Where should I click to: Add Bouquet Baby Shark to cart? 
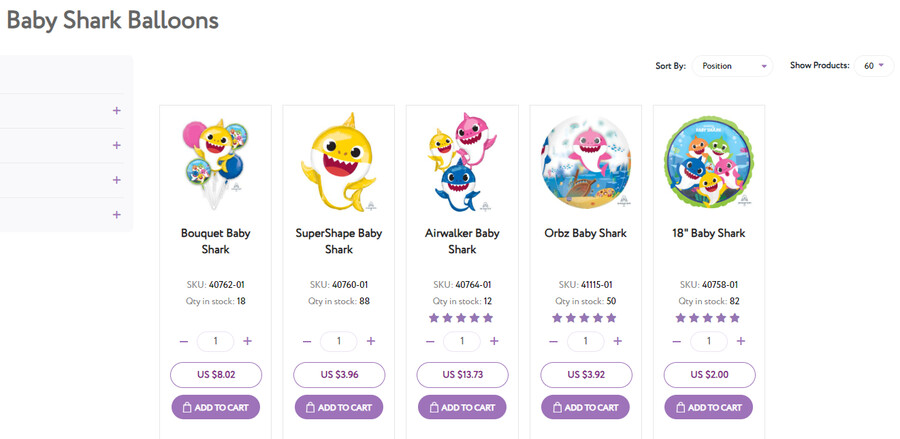[215, 407]
